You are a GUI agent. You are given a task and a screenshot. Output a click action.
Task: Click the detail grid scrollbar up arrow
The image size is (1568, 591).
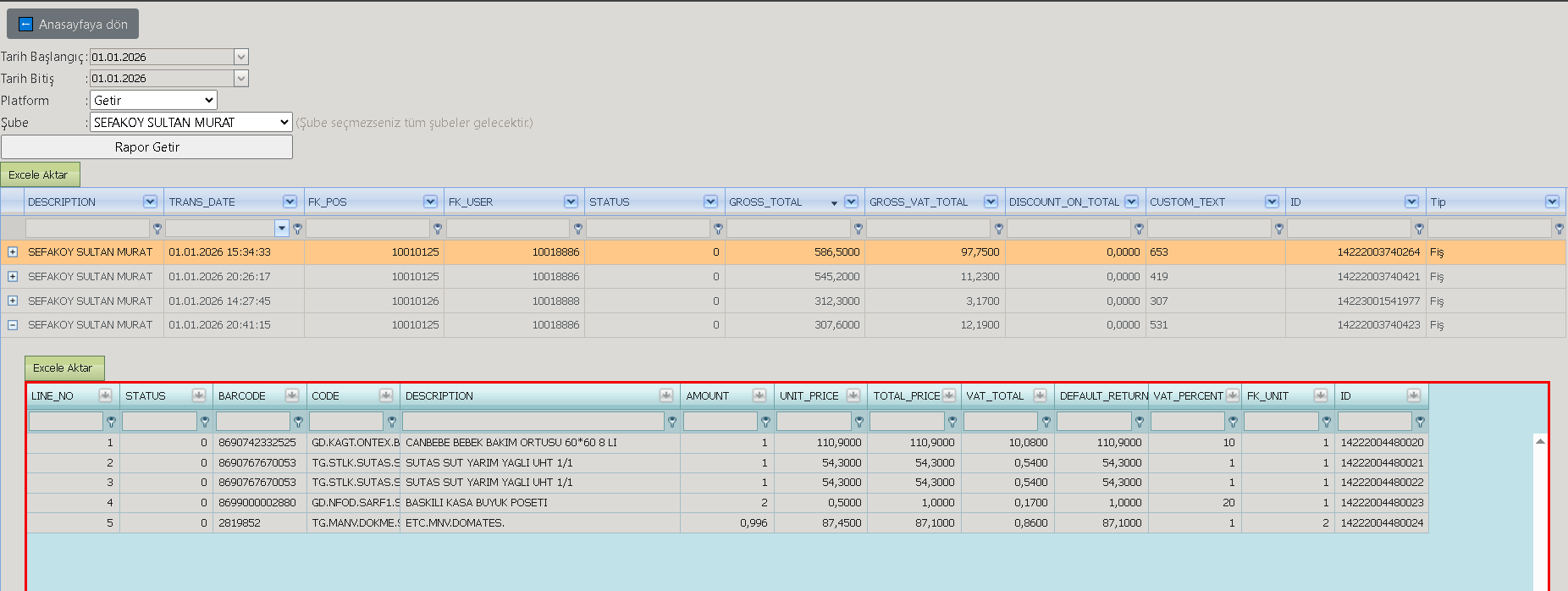(x=1540, y=441)
